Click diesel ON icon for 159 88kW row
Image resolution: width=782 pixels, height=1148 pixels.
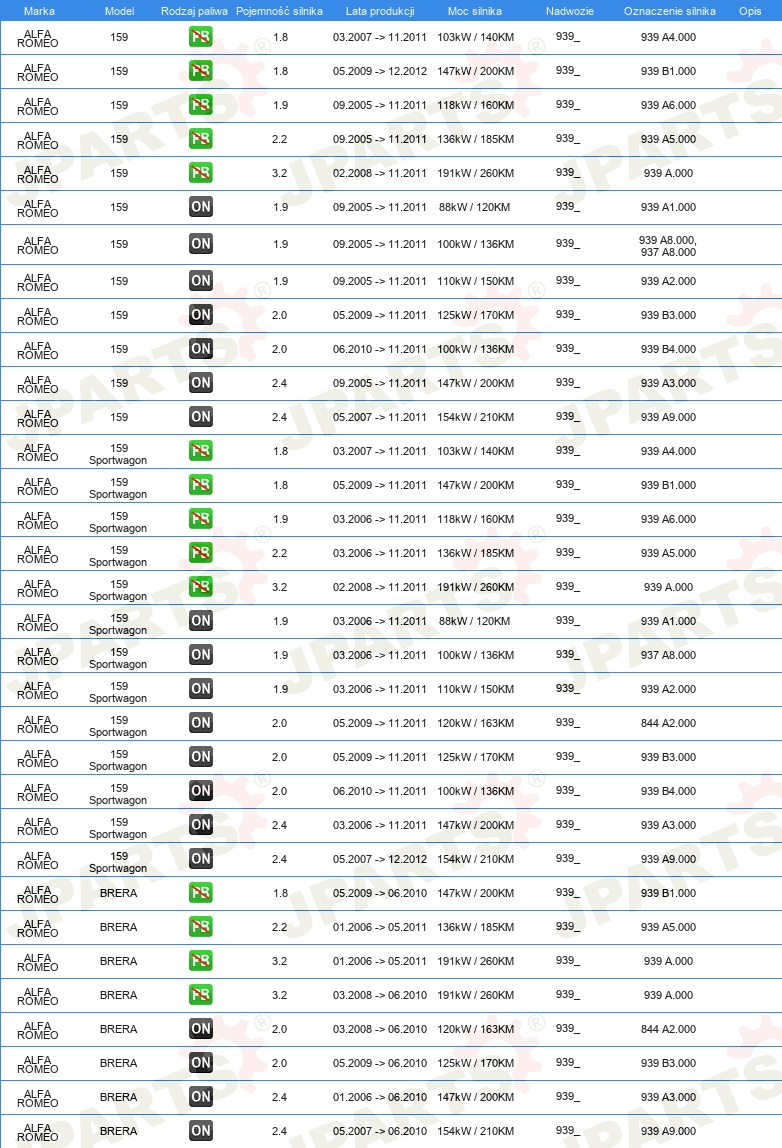pyautogui.click(x=201, y=207)
